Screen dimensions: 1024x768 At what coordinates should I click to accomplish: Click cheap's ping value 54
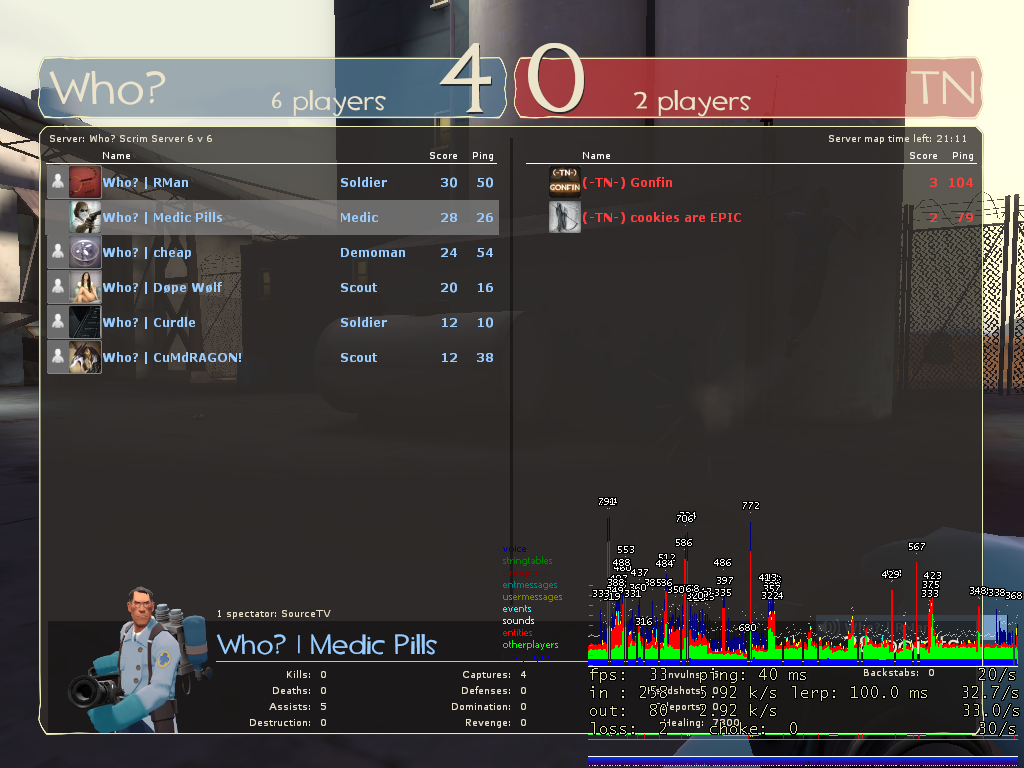pyautogui.click(x=485, y=253)
